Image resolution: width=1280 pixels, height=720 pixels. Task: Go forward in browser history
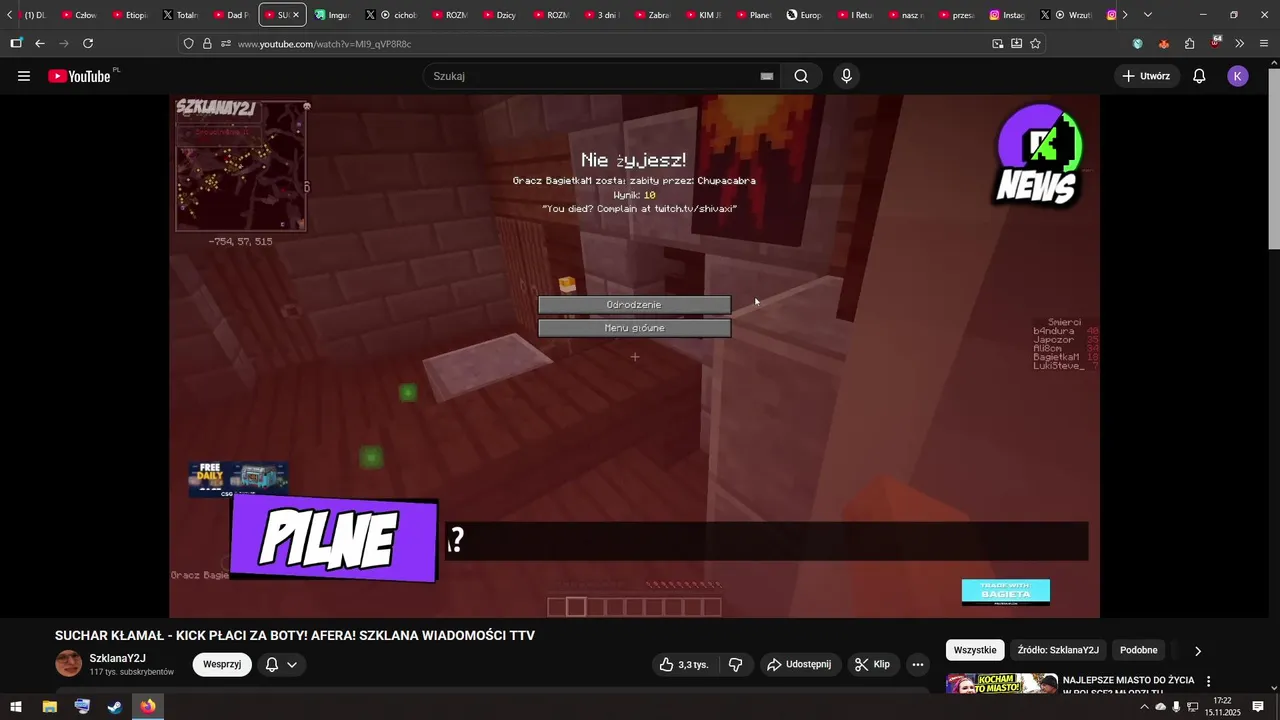pyautogui.click(x=64, y=43)
